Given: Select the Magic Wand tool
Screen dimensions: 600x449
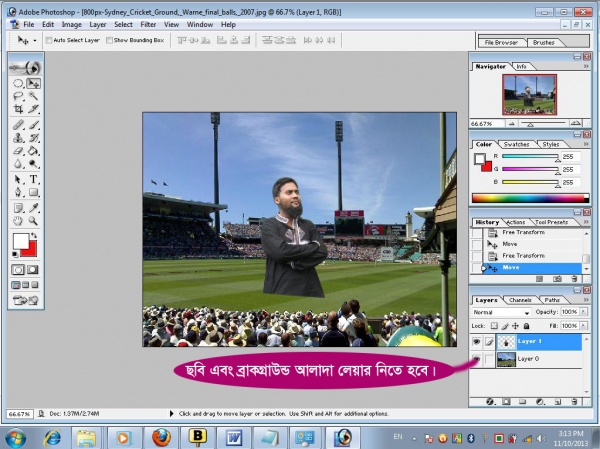Looking at the screenshot, I should pos(33,96).
